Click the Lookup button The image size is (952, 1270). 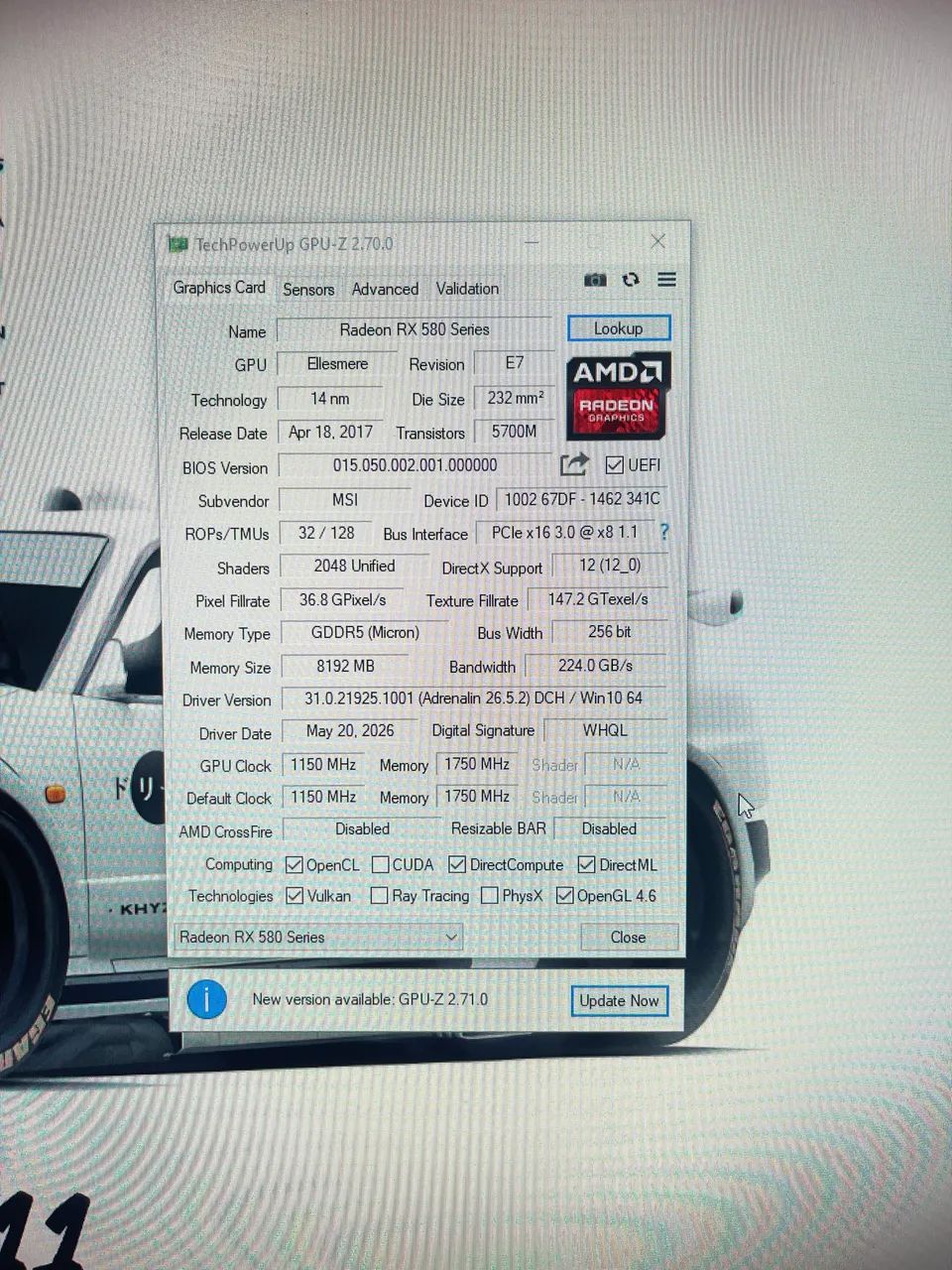619,328
